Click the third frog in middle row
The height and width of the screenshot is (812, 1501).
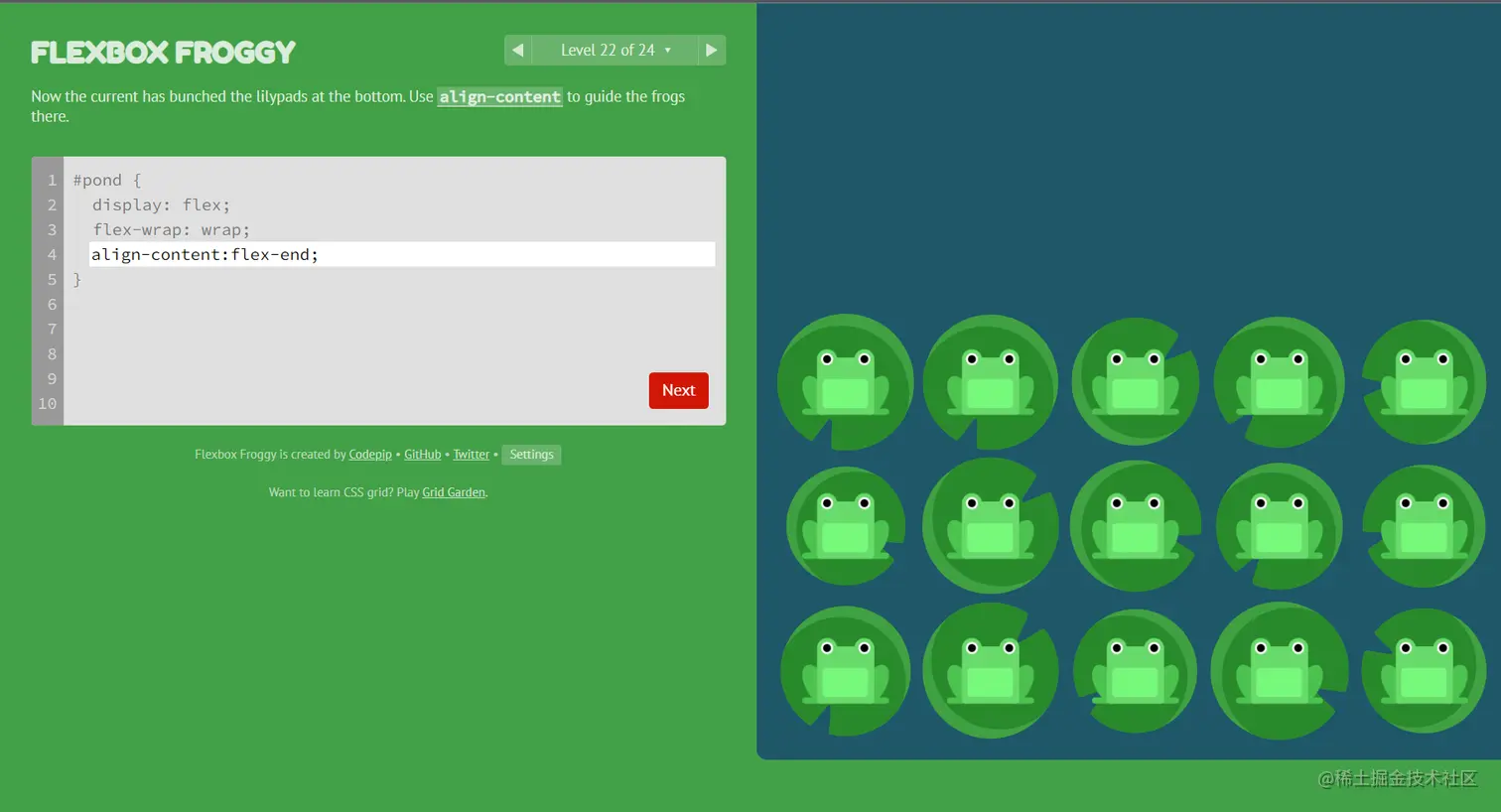(x=1136, y=526)
